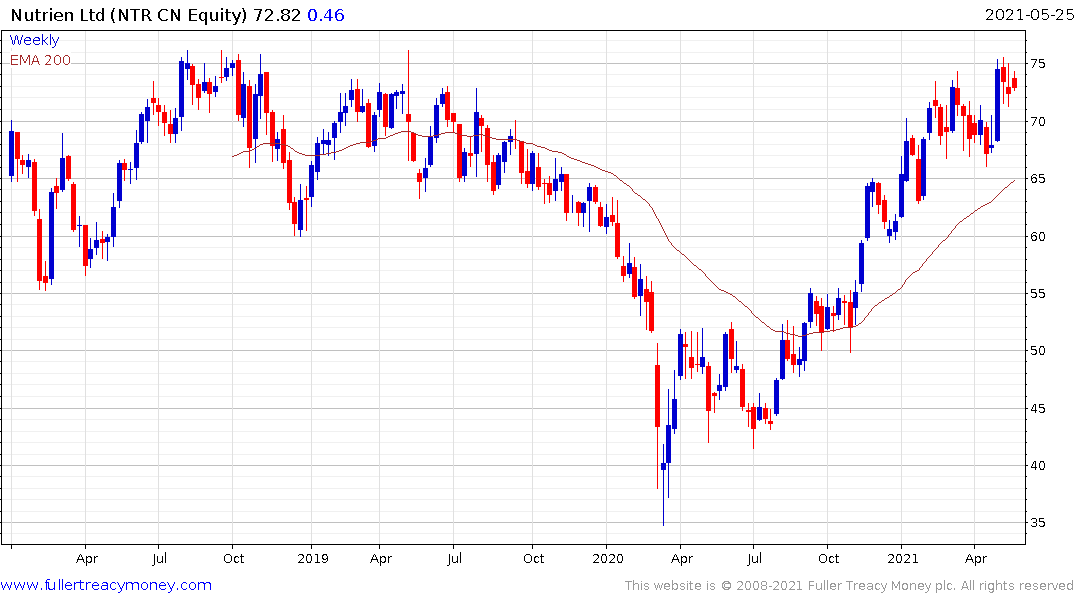The width and height of the screenshot is (1075, 600).
Task: Select the '2020' time axis label
Action: (x=608, y=558)
